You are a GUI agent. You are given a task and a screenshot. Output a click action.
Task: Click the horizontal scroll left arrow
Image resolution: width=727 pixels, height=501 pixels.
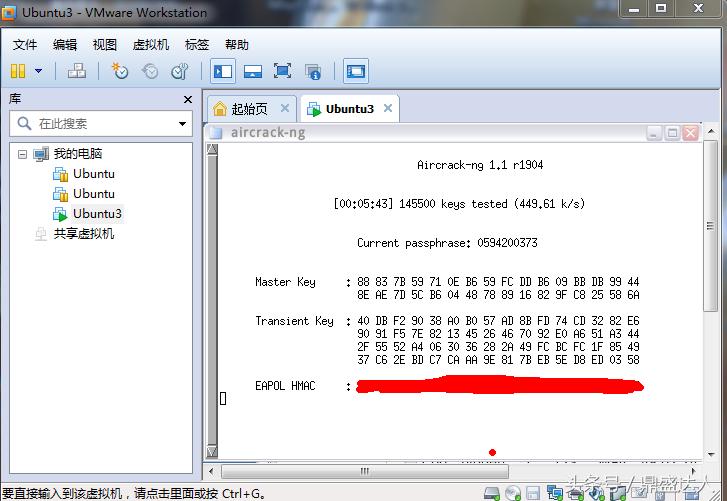coord(211,471)
